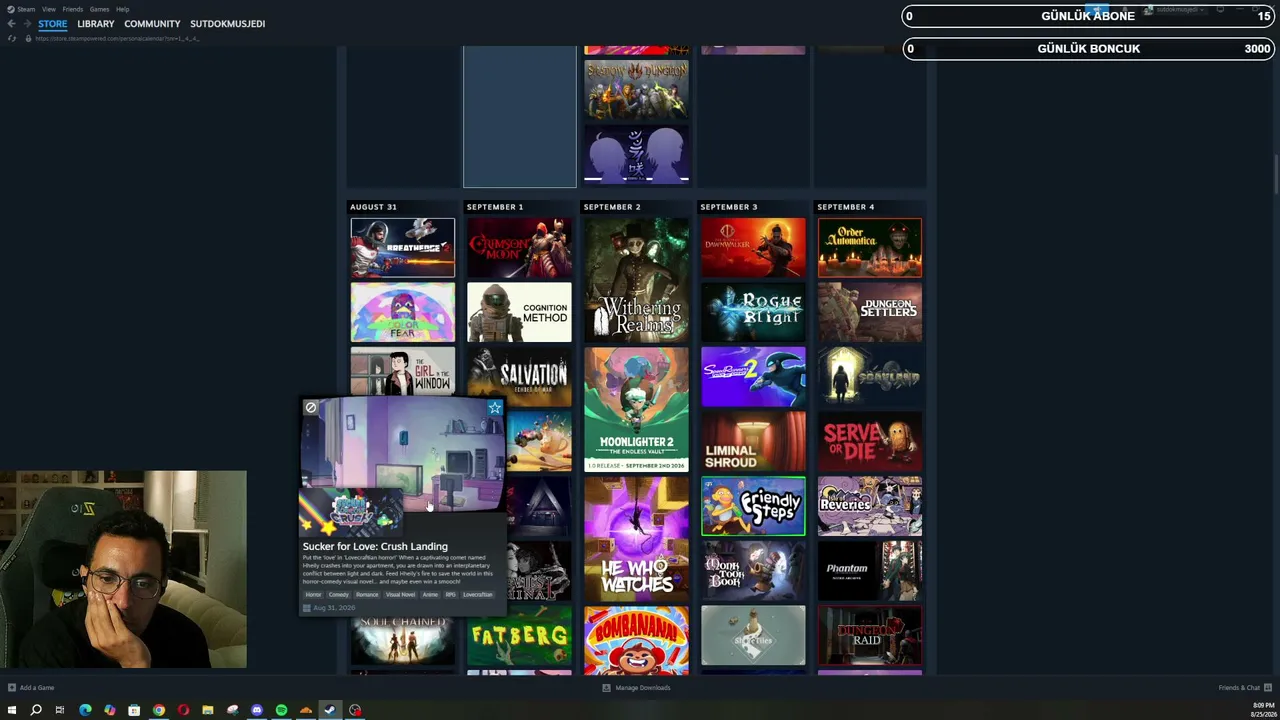Switch to the LIBRARY tab
Screen dimensions: 1280x720
[96, 24]
